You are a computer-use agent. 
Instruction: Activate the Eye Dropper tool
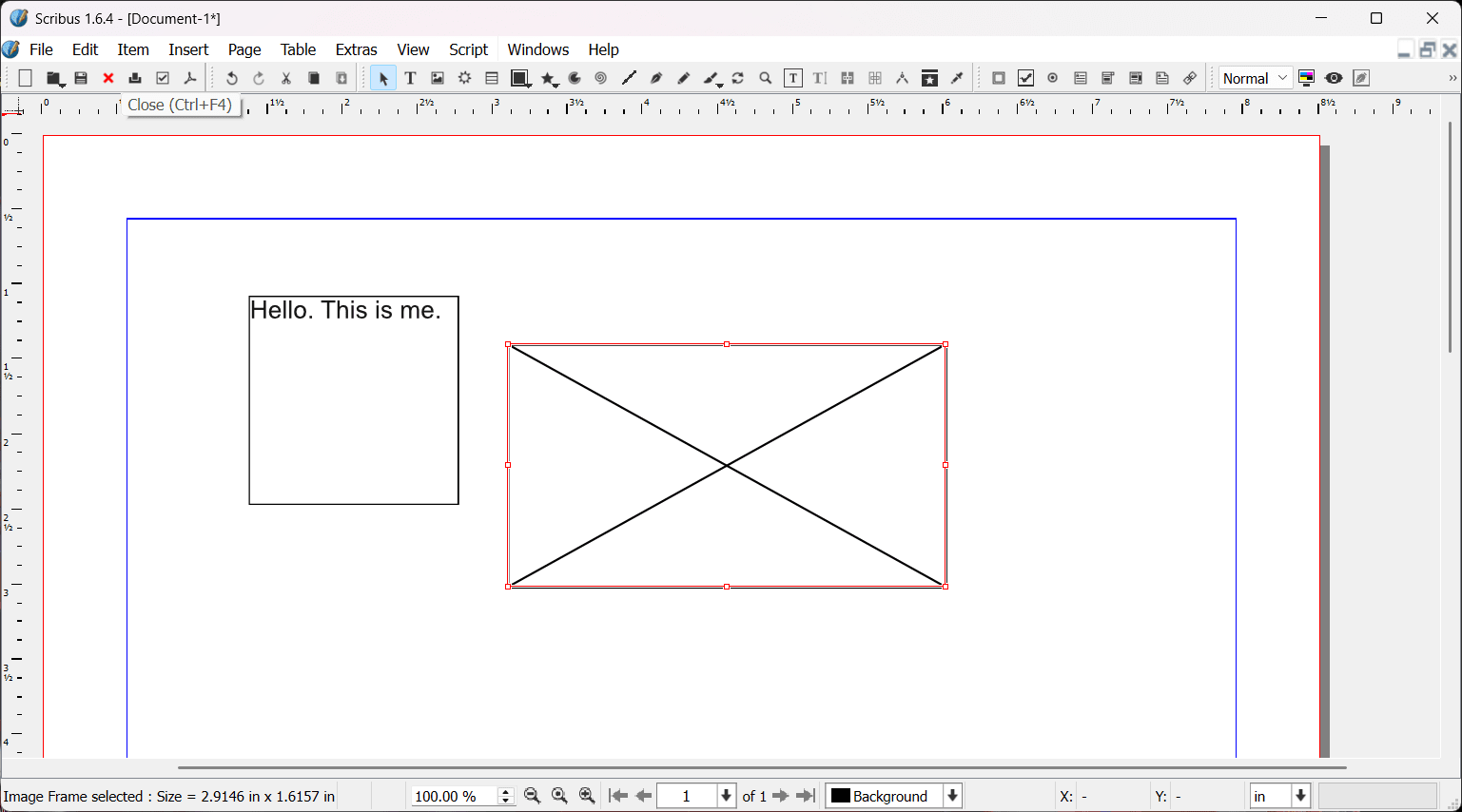coord(958,79)
